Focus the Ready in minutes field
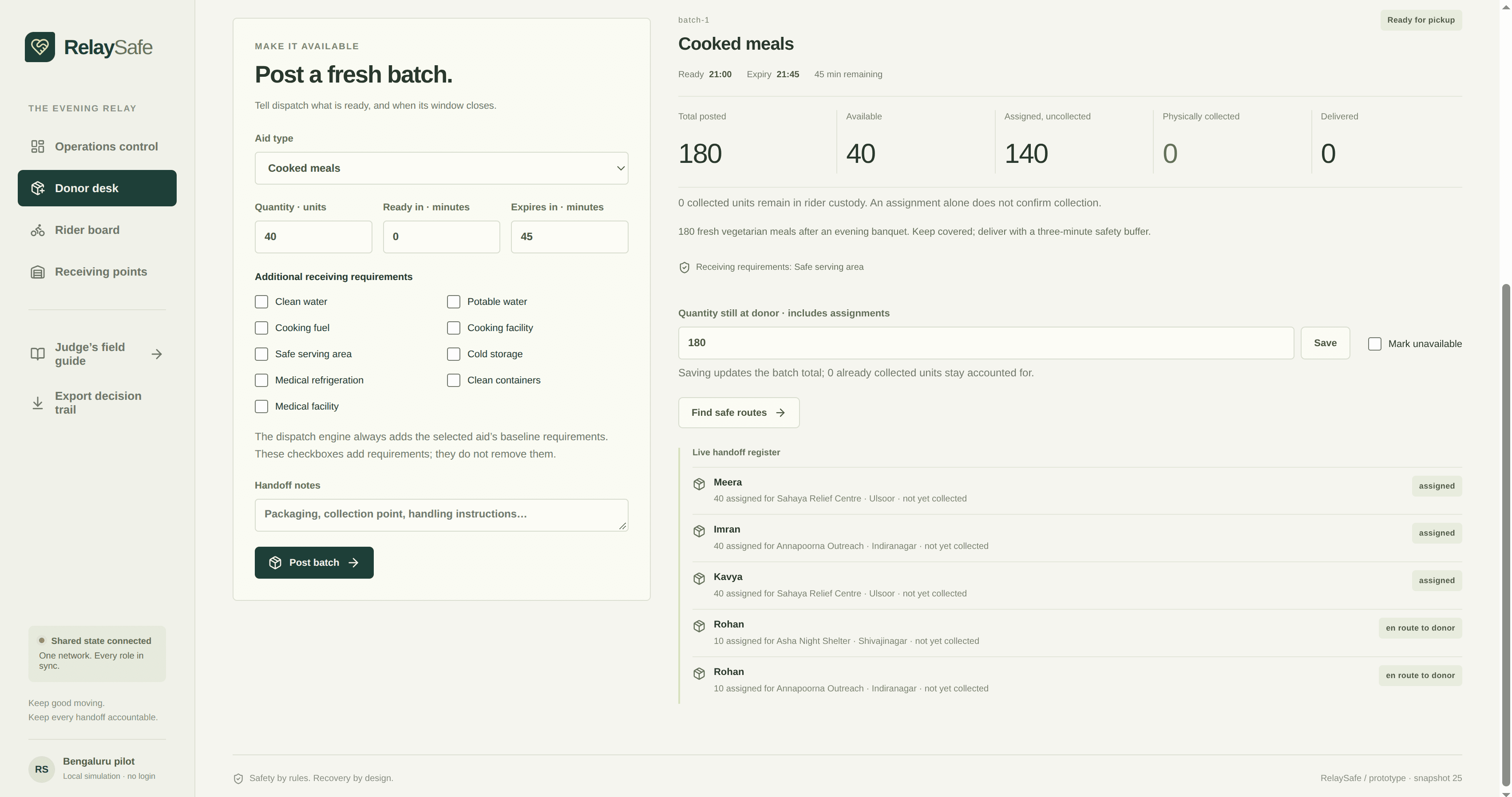The image size is (1512, 797). pyautogui.click(x=441, y=237)
